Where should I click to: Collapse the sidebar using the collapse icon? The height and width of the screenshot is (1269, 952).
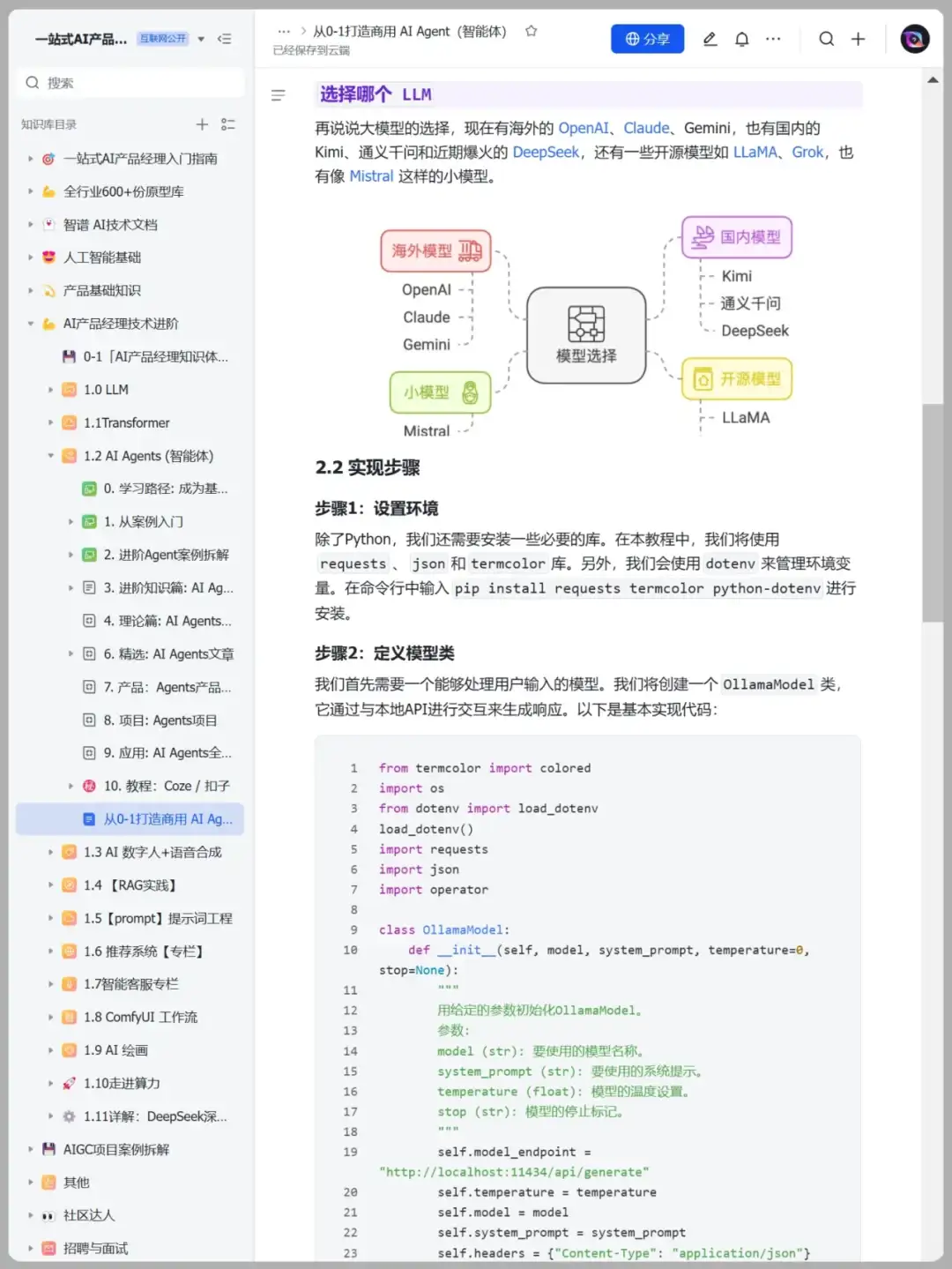click(227, 38)
